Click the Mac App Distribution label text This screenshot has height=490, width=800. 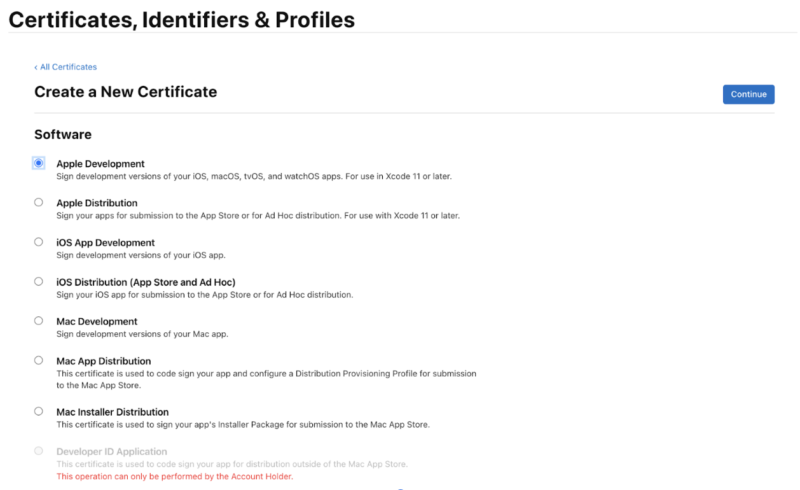click(x=104, y=361)
